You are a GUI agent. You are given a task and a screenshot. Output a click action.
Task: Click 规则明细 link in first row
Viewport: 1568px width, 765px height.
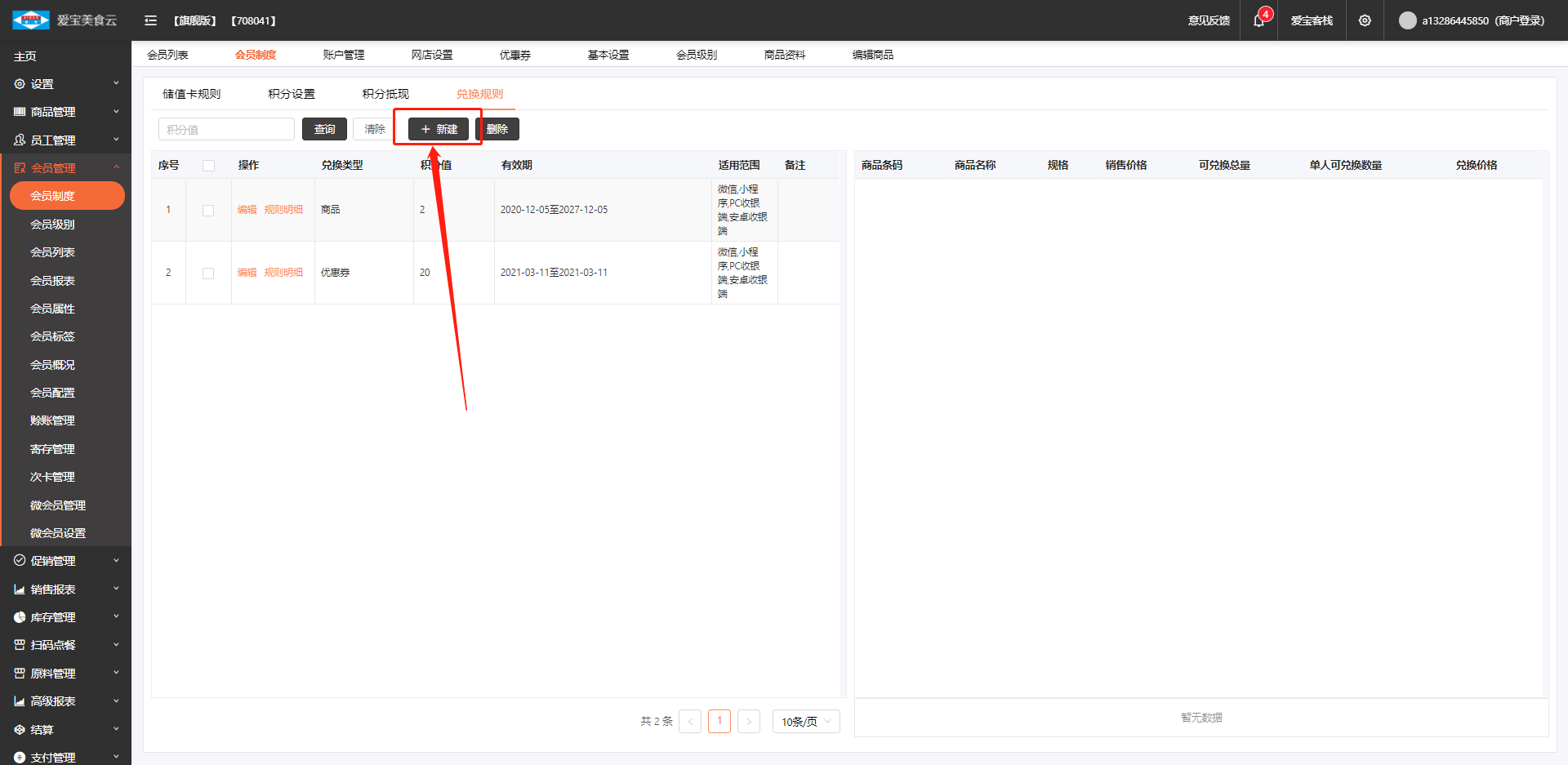coord(283,210)
